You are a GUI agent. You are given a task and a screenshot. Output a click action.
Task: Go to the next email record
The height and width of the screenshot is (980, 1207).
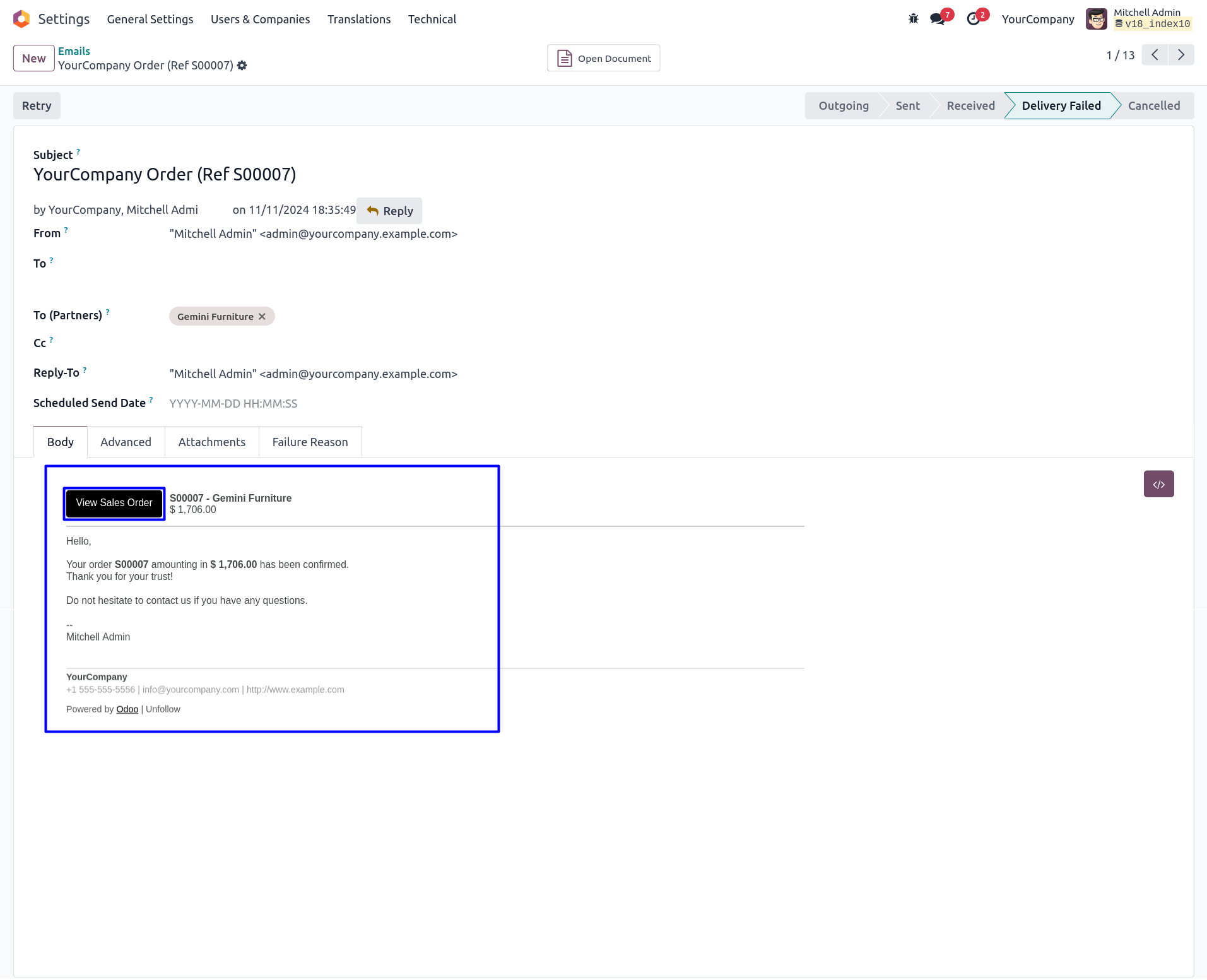click(x=1181, y=55)
